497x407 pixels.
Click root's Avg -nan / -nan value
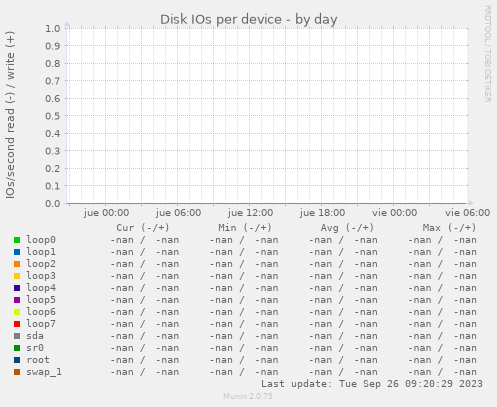click(343, 360)
